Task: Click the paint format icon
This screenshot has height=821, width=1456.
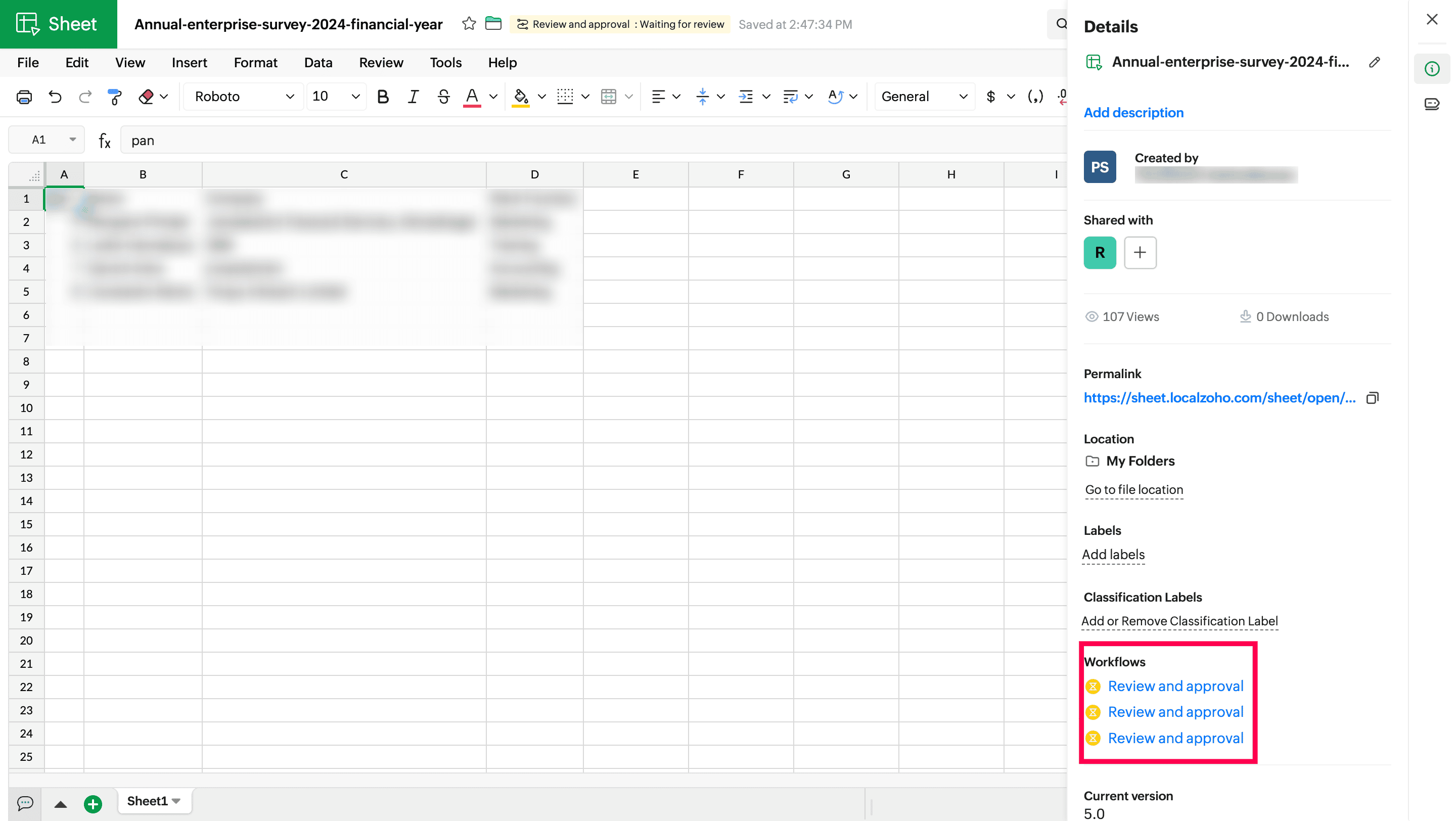Action: (114, 97)
